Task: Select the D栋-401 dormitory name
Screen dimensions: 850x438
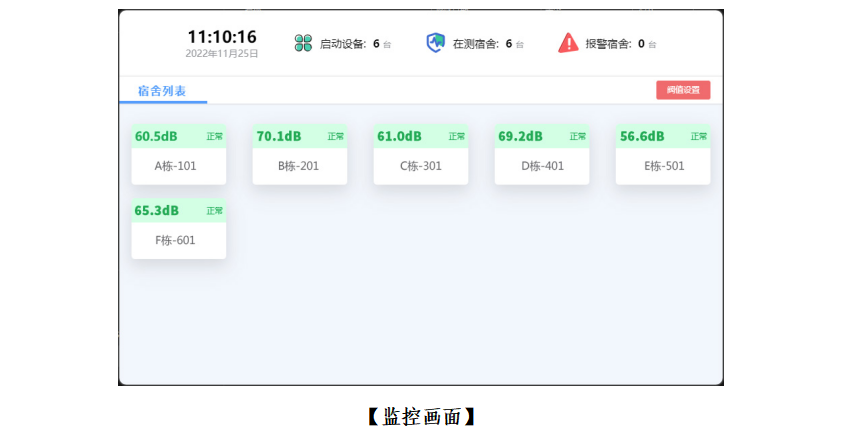Action: click(542, 166)
